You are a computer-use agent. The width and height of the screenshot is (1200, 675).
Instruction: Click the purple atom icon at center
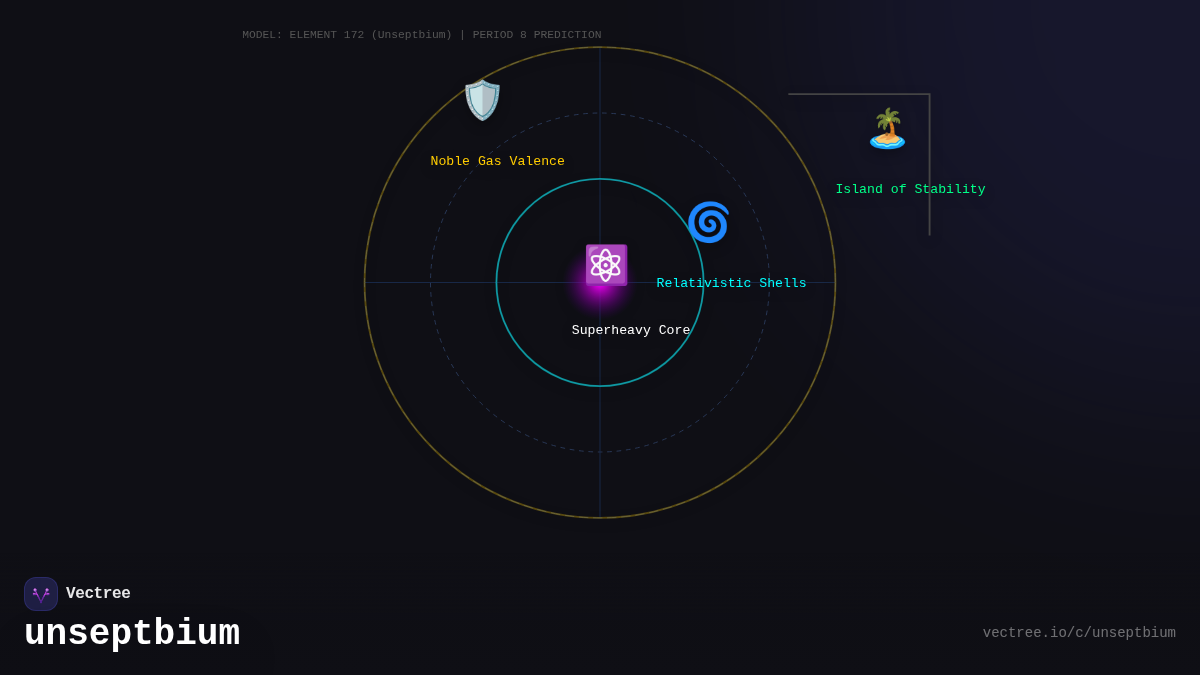click(606, 265)
